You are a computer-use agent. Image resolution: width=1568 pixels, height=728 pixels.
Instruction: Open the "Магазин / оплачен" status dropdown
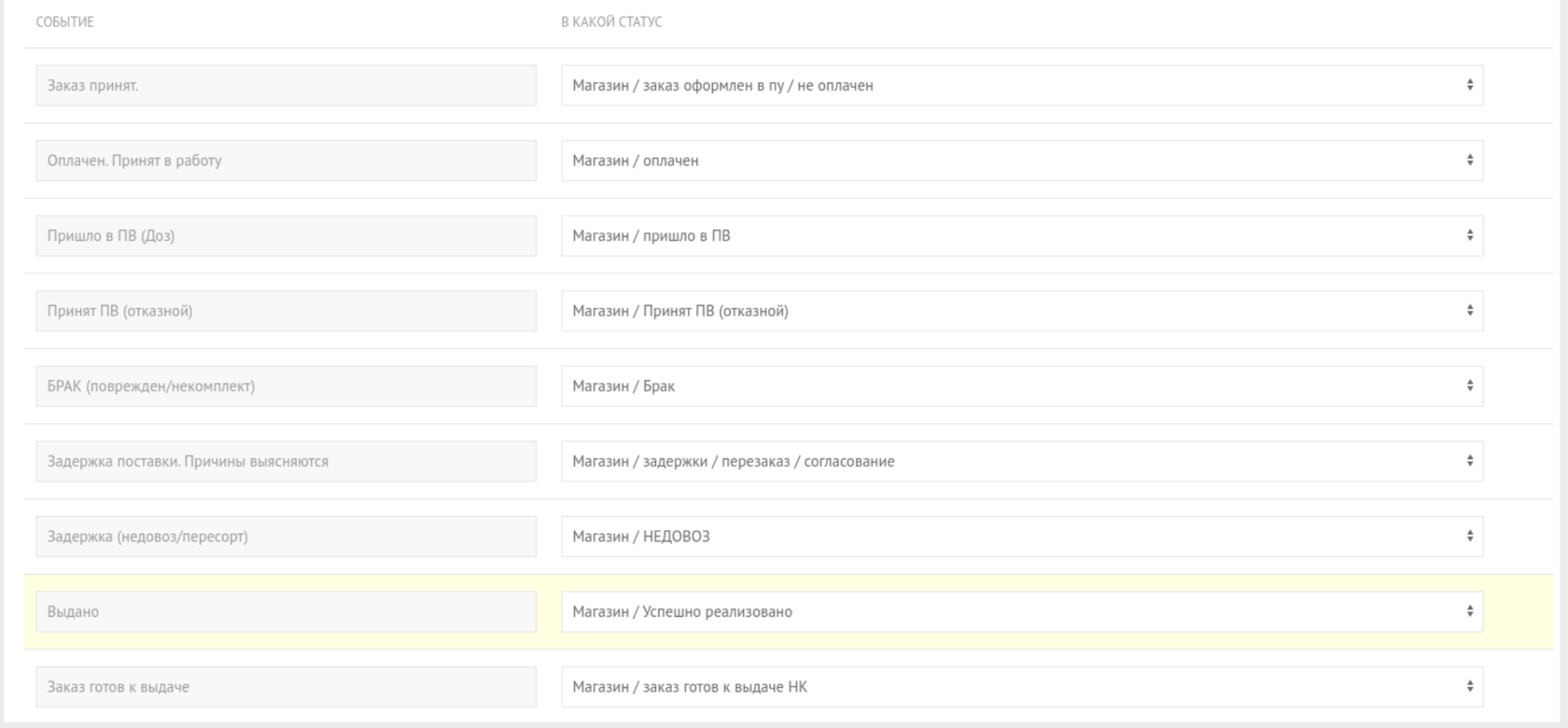1022,160
